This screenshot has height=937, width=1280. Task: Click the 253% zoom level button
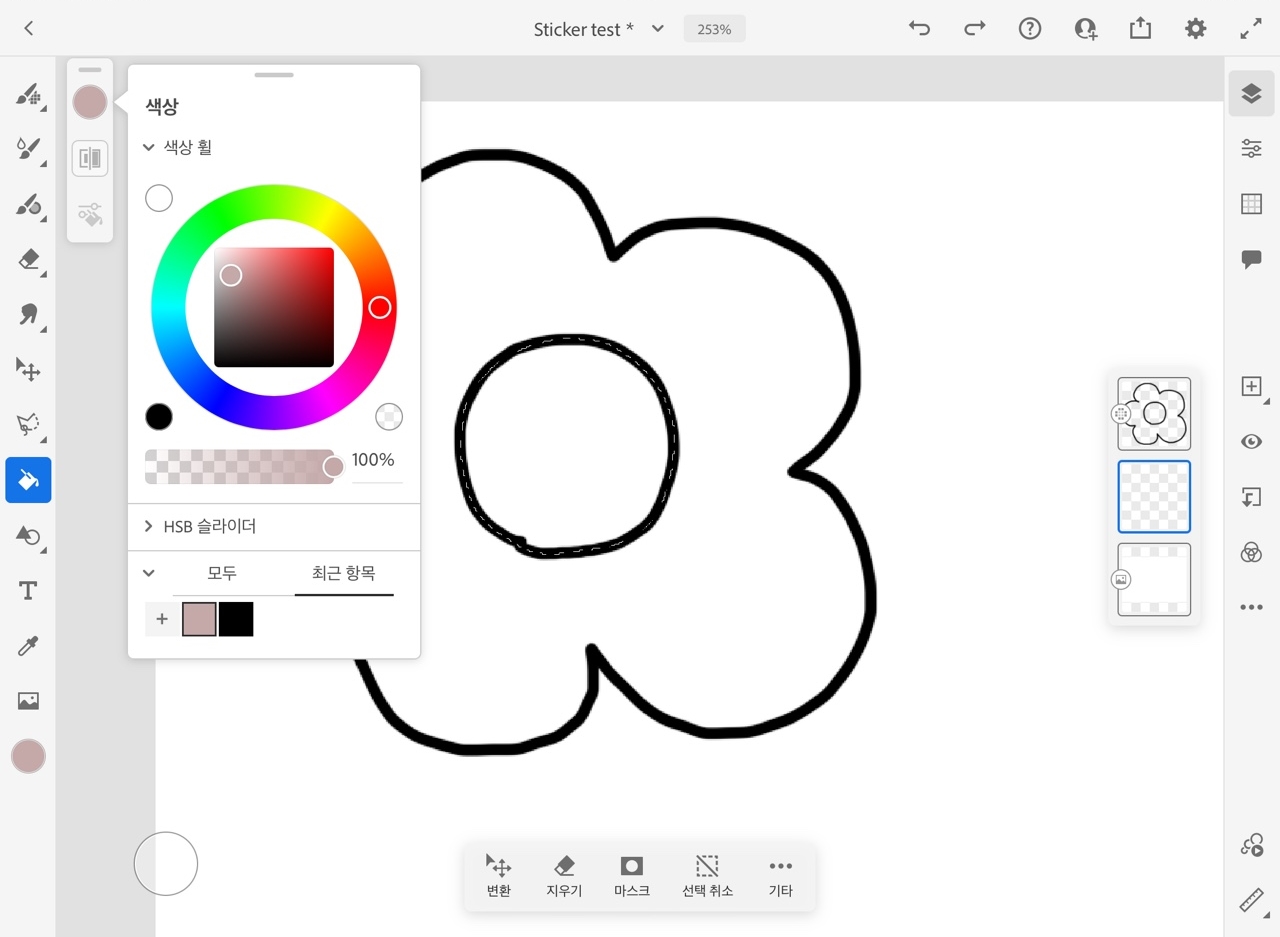[x=714, y=29]
